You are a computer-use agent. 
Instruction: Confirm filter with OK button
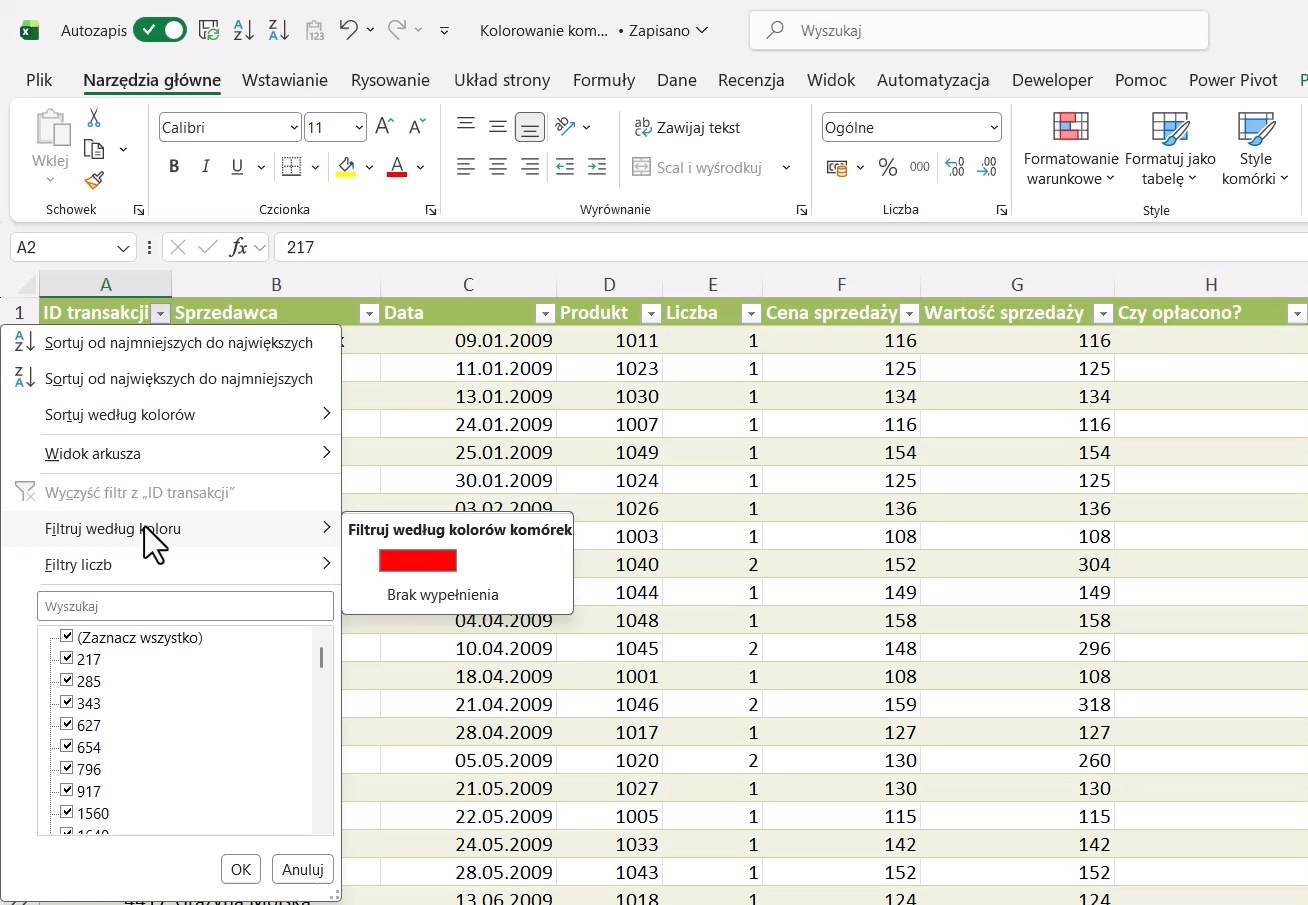241,869
